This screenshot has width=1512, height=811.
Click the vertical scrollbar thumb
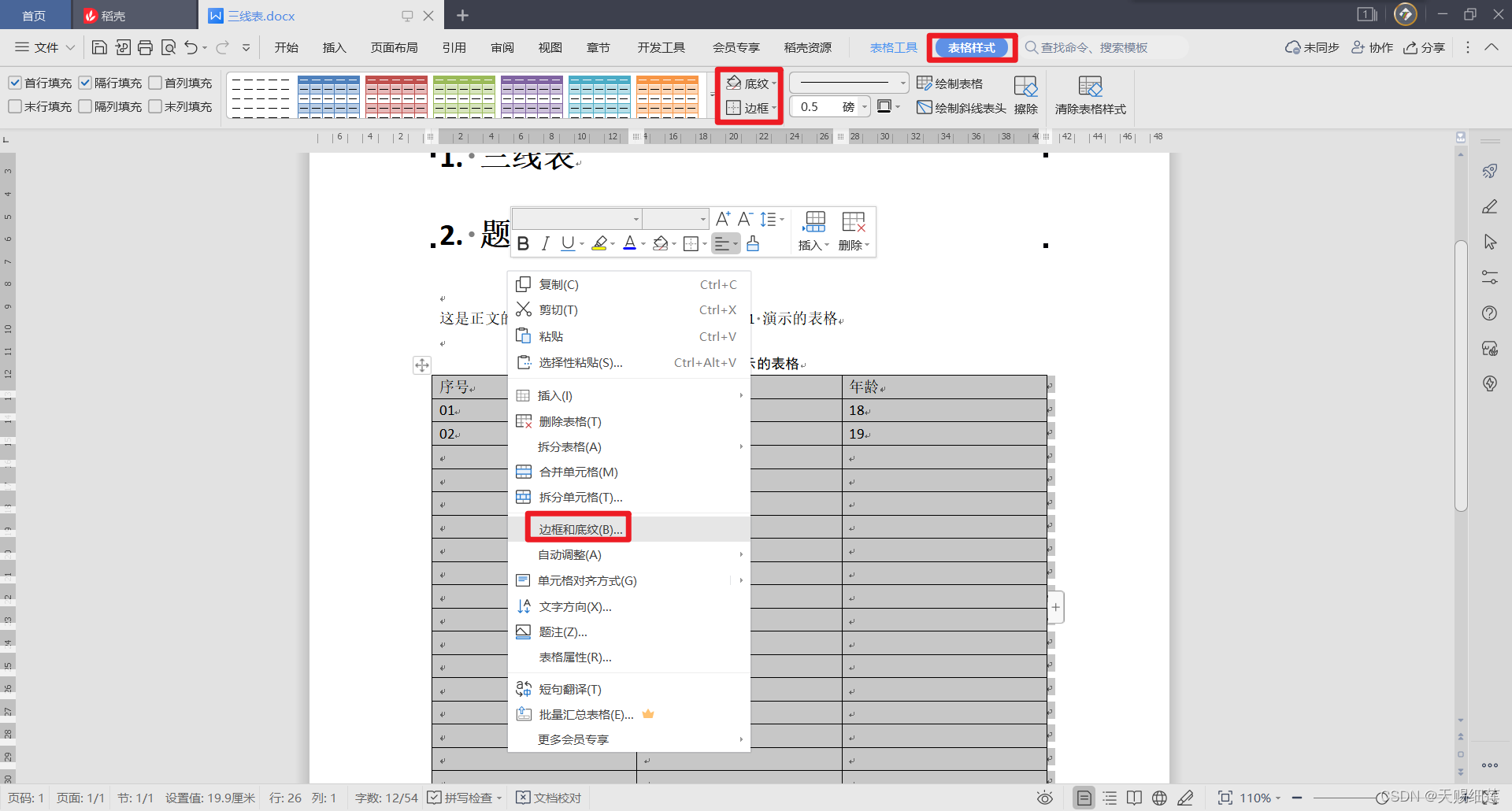(1461, 376)
